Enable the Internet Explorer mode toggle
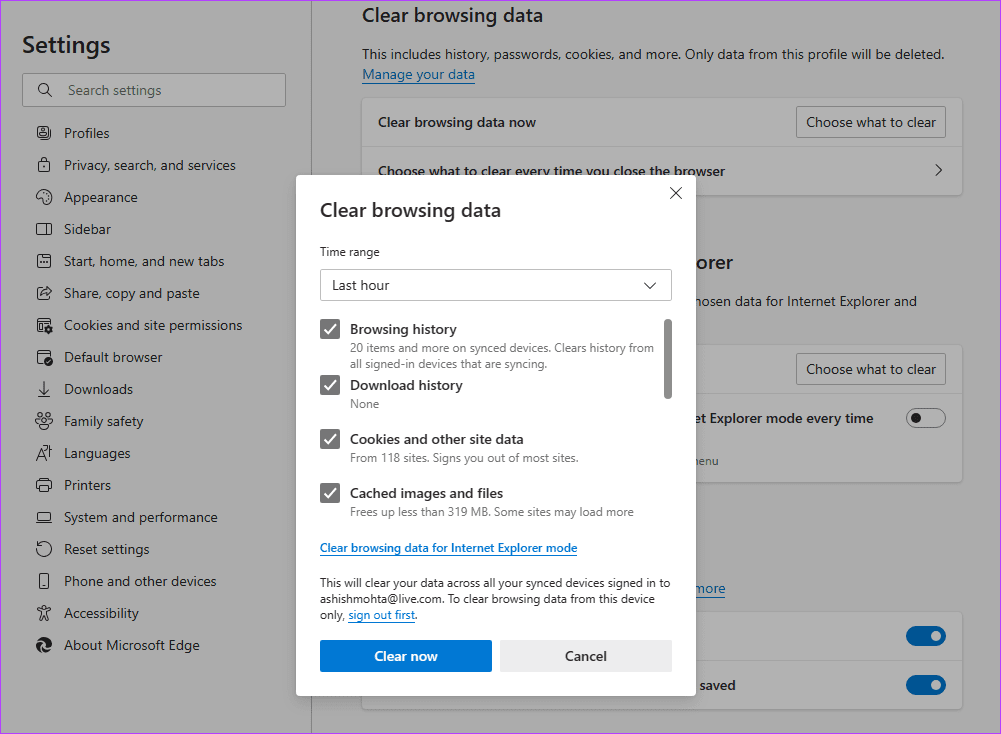Image resolution: width=1001 pixels, height=734 pixels. [925, 418]
